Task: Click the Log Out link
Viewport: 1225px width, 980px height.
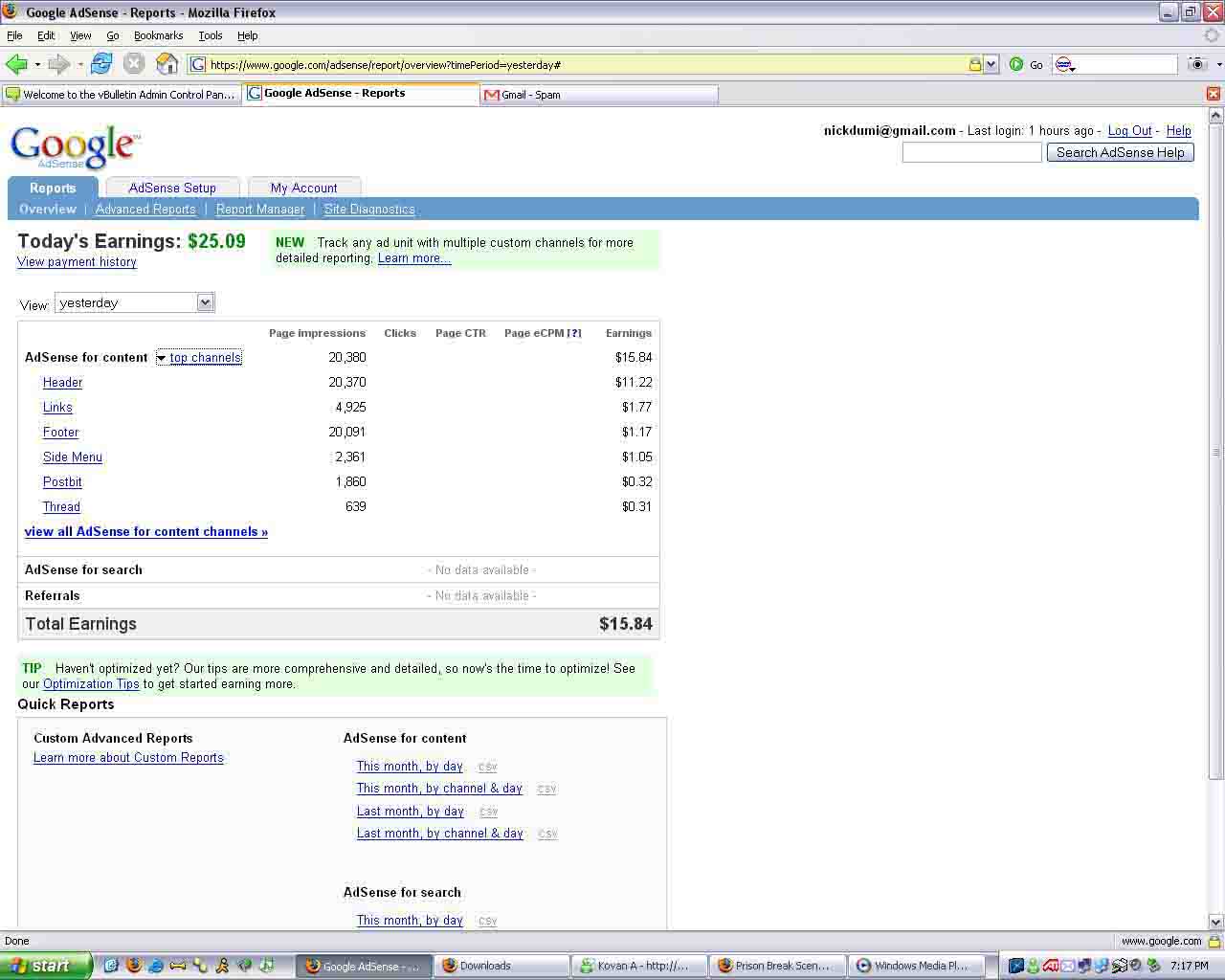Action: [1129, 131]
